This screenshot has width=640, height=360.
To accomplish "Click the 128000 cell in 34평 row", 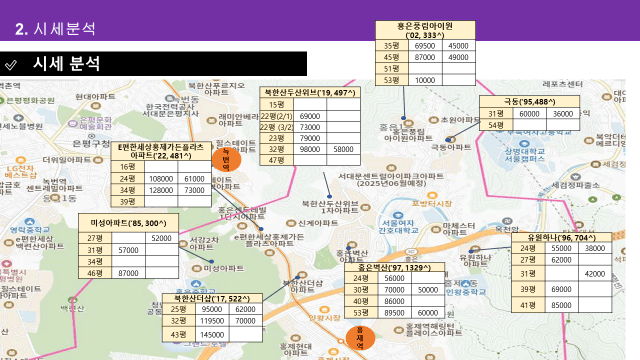I will (x=161, y=190).
